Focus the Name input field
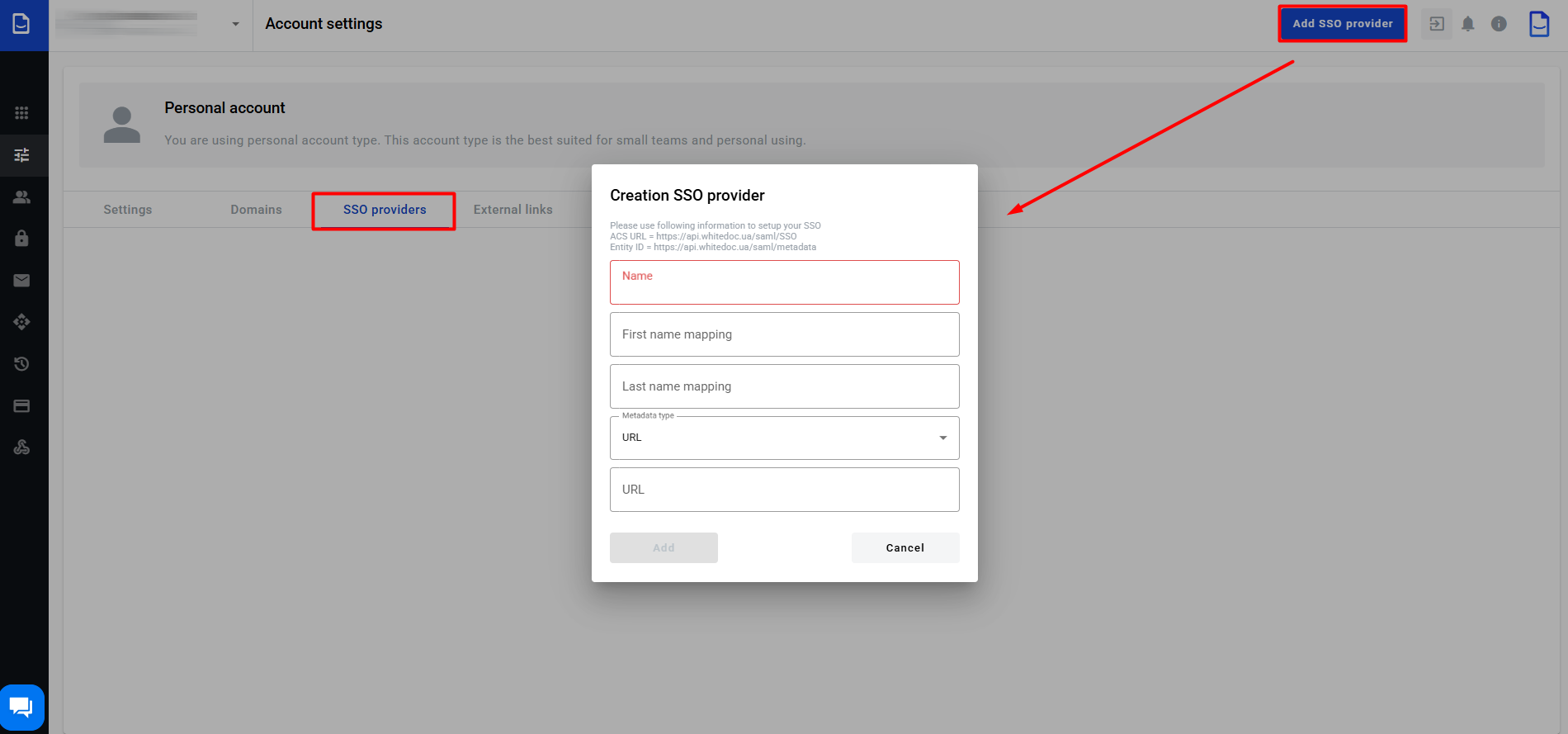The height and width of the screenshot is (734, 1568). 784,283
